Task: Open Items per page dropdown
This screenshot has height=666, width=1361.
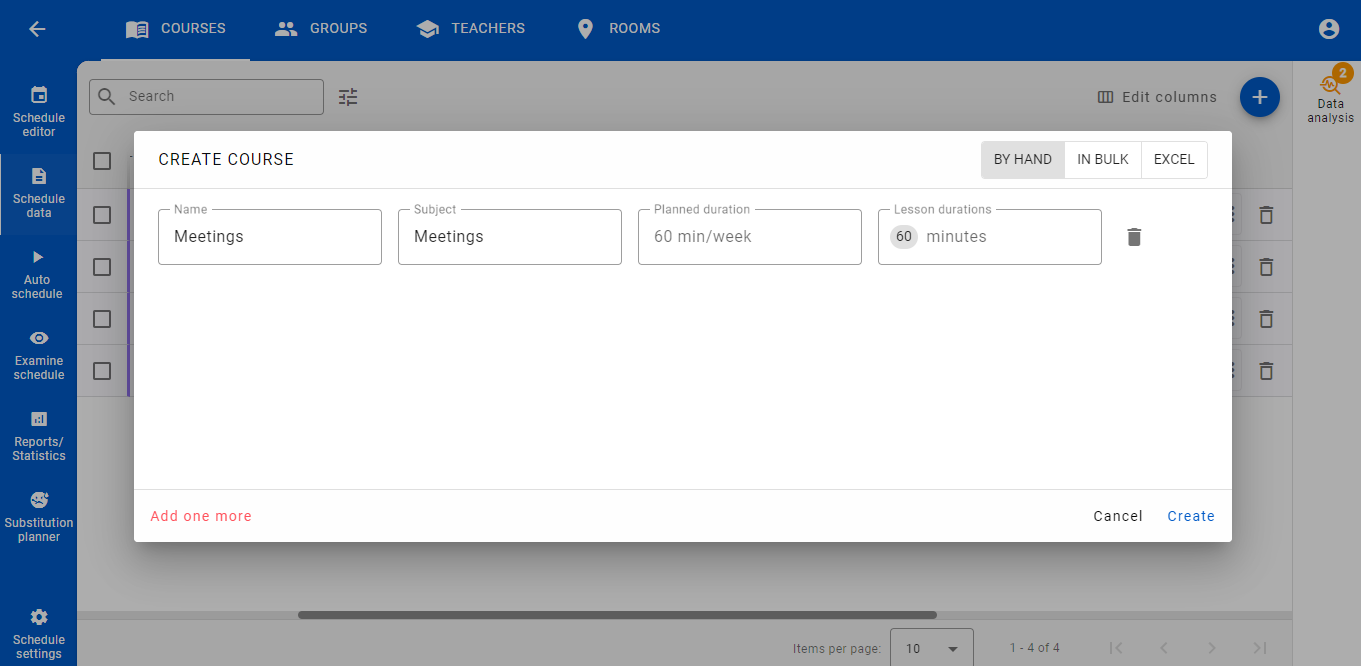Action: (x=932, y=648)
